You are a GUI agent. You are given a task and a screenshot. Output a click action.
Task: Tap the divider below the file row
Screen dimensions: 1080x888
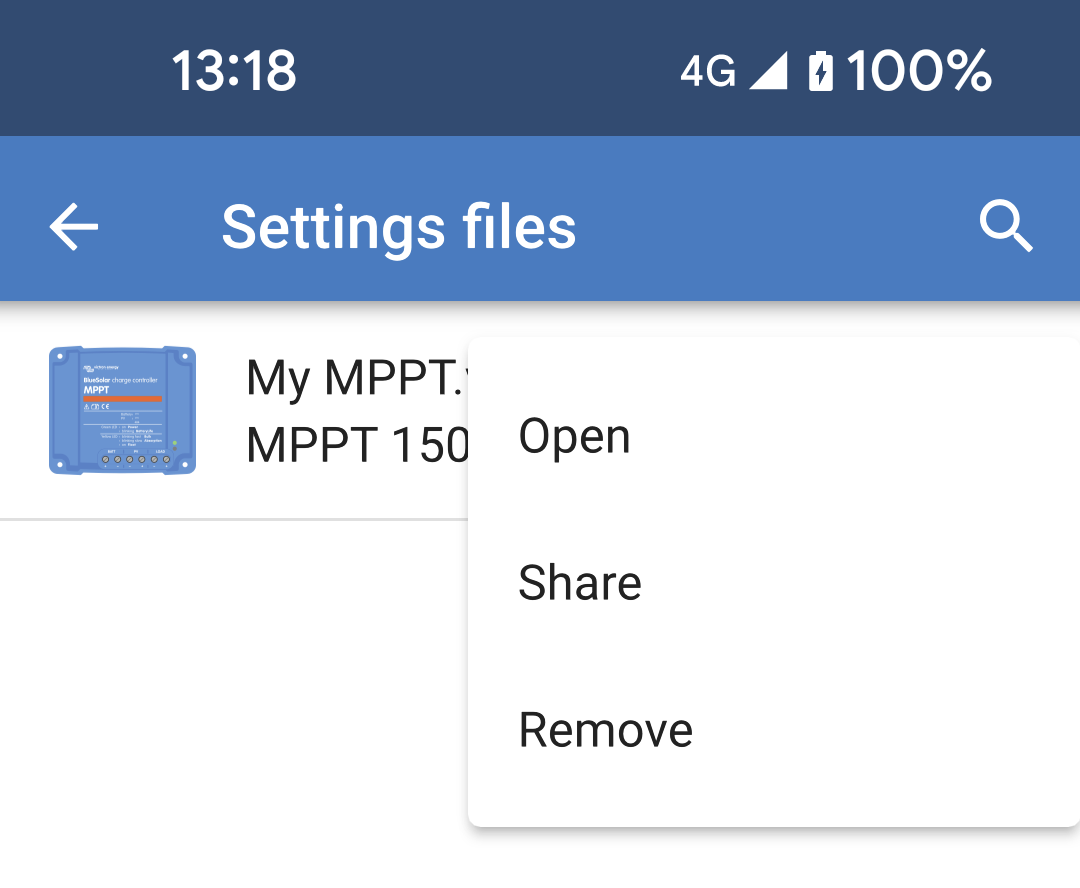click(230, 516)
